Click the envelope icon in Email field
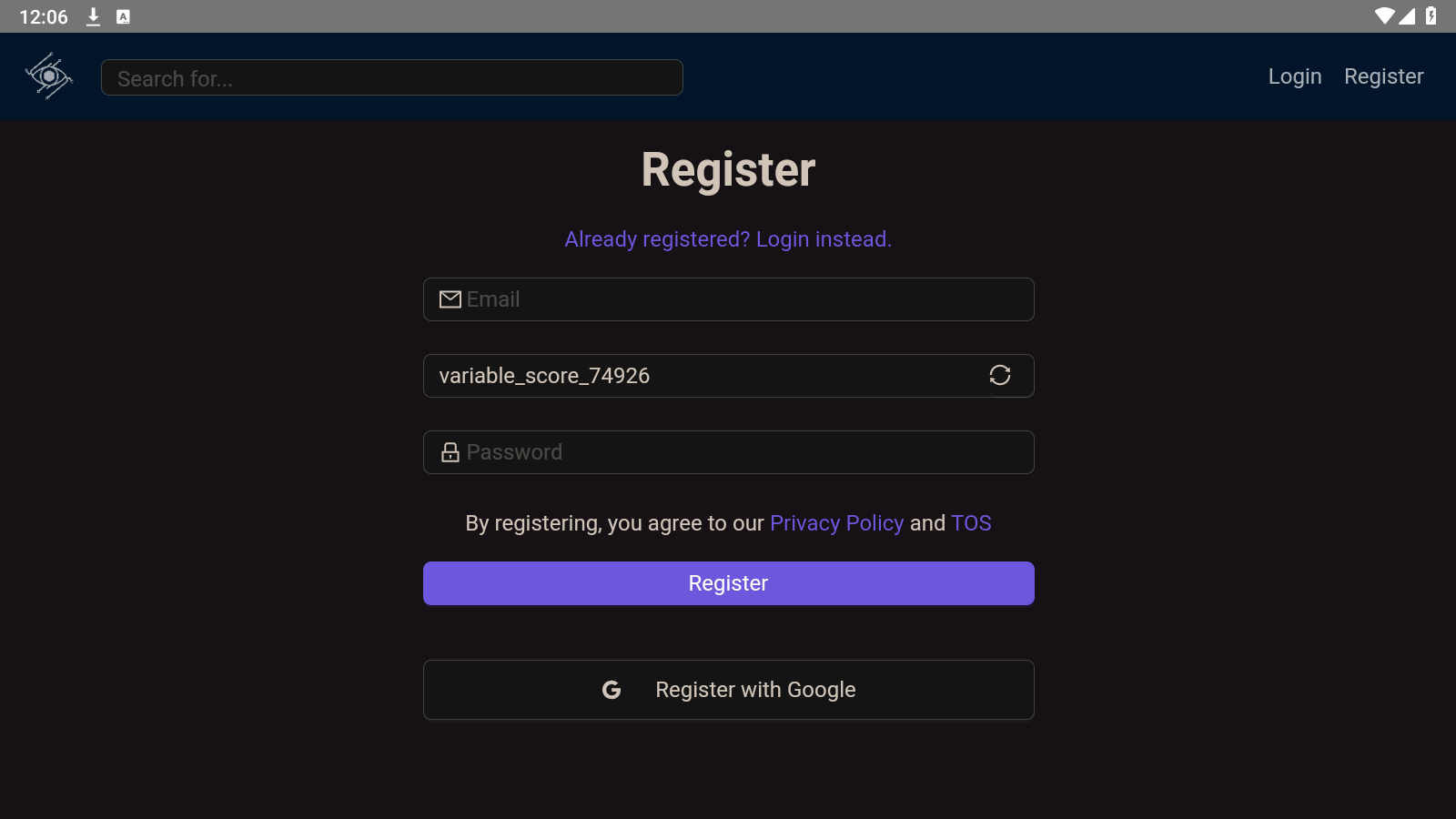Viewport: 1456px width, 819px height. coord(450,299)
